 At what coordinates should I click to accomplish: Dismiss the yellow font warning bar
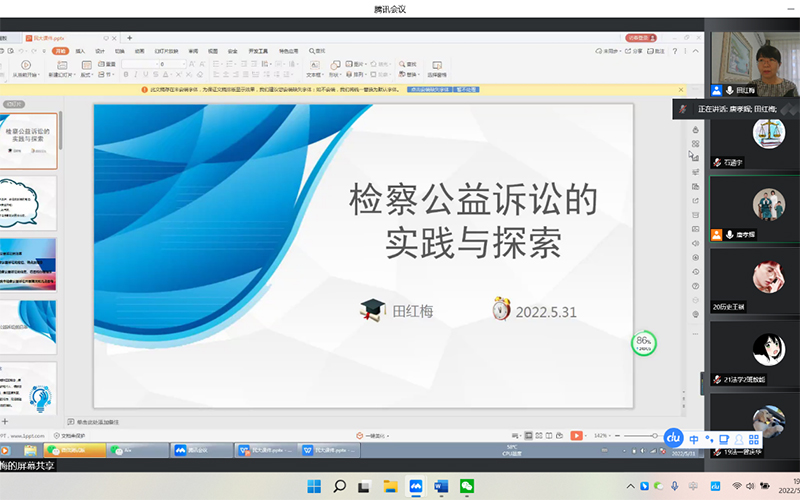click(681, 89)
